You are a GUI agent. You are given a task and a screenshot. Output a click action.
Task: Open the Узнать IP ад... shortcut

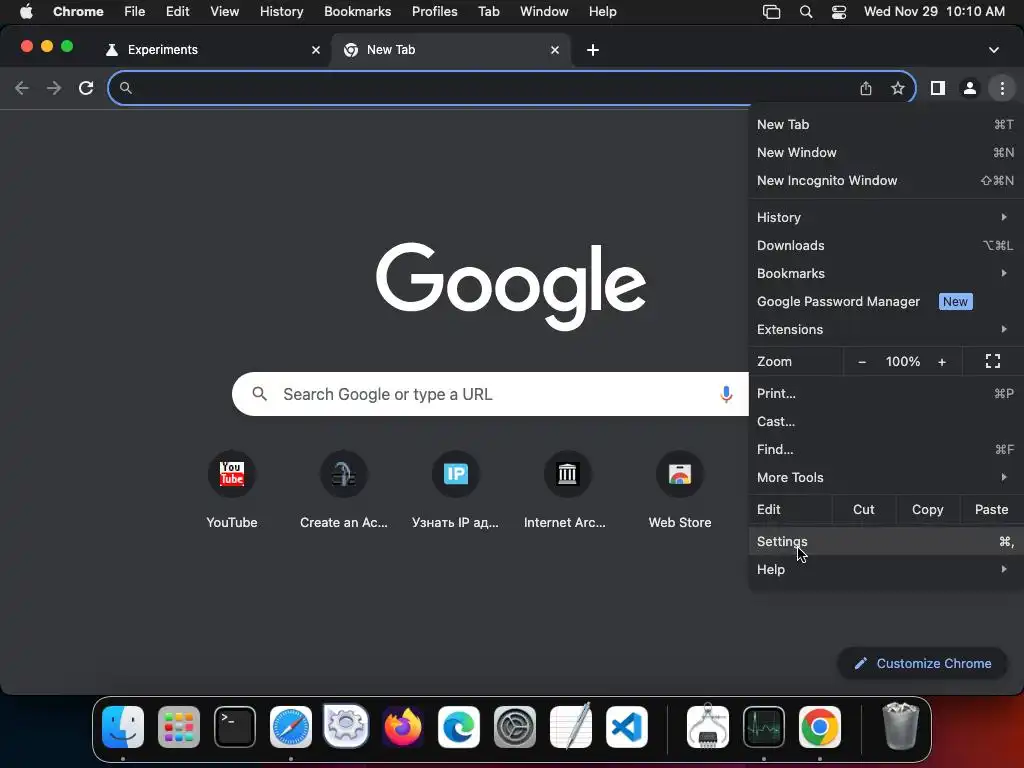point(455,490)
